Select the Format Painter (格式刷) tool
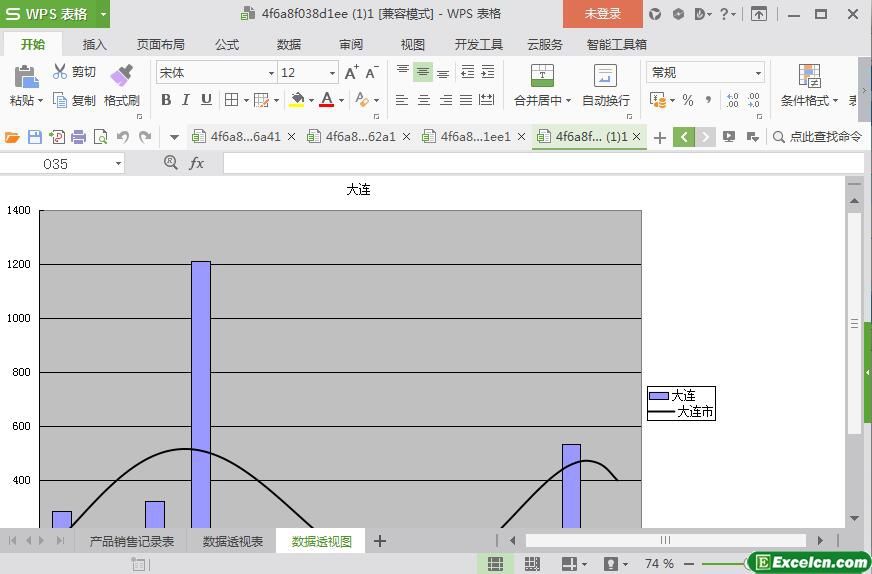 (121, 76)
